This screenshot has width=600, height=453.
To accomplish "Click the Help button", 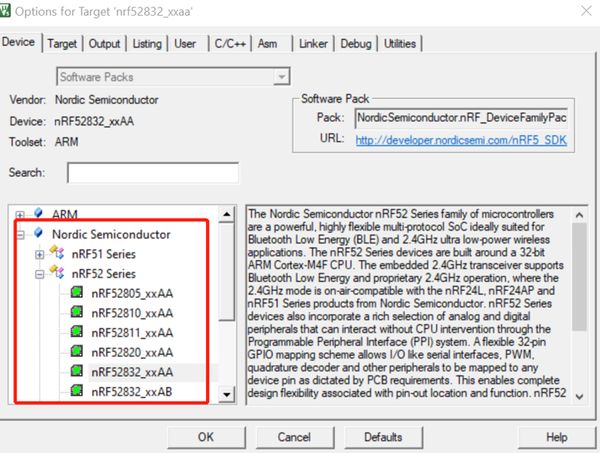I will pos(557,437).
